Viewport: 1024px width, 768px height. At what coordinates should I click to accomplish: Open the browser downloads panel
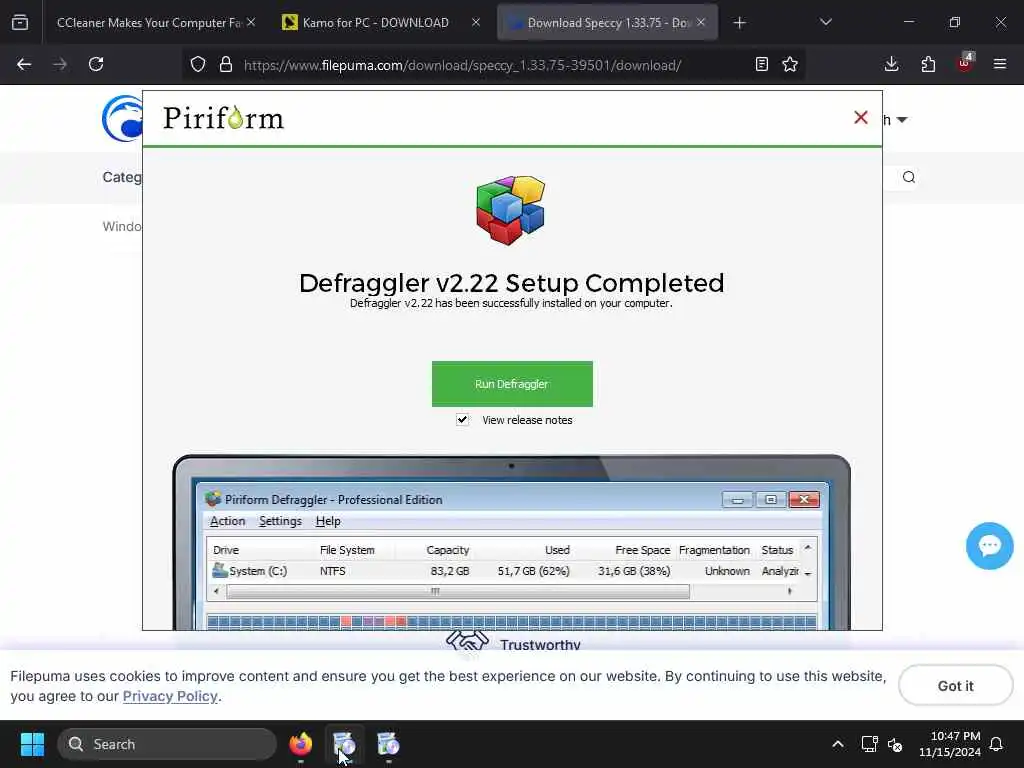coord(891,64)
